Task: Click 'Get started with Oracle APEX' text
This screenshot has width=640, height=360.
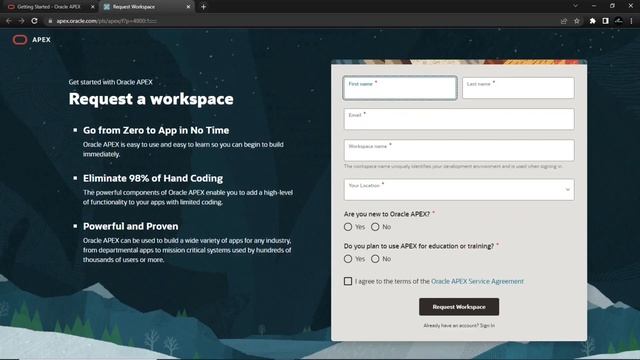Action: click(x=111, y=82)
